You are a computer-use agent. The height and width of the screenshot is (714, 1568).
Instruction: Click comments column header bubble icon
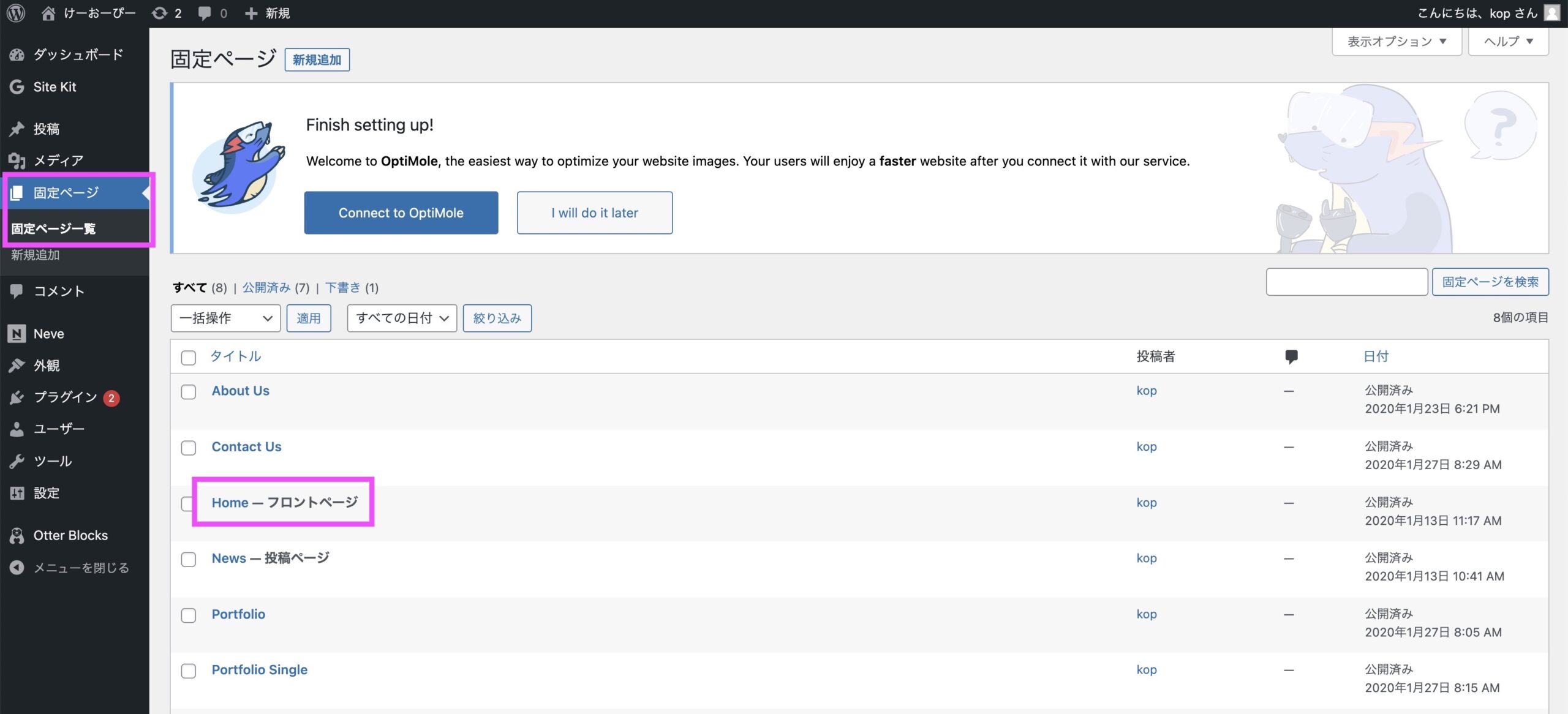click(1291, 356)
